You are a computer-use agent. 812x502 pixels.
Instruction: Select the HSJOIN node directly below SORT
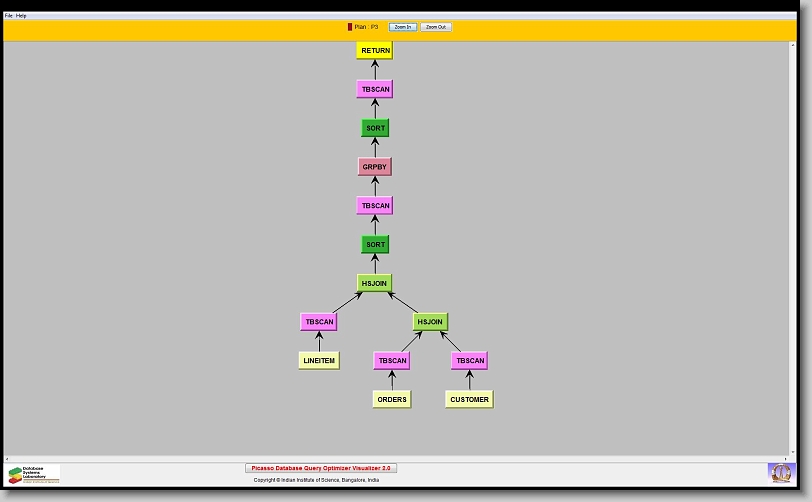click(375, 283)
